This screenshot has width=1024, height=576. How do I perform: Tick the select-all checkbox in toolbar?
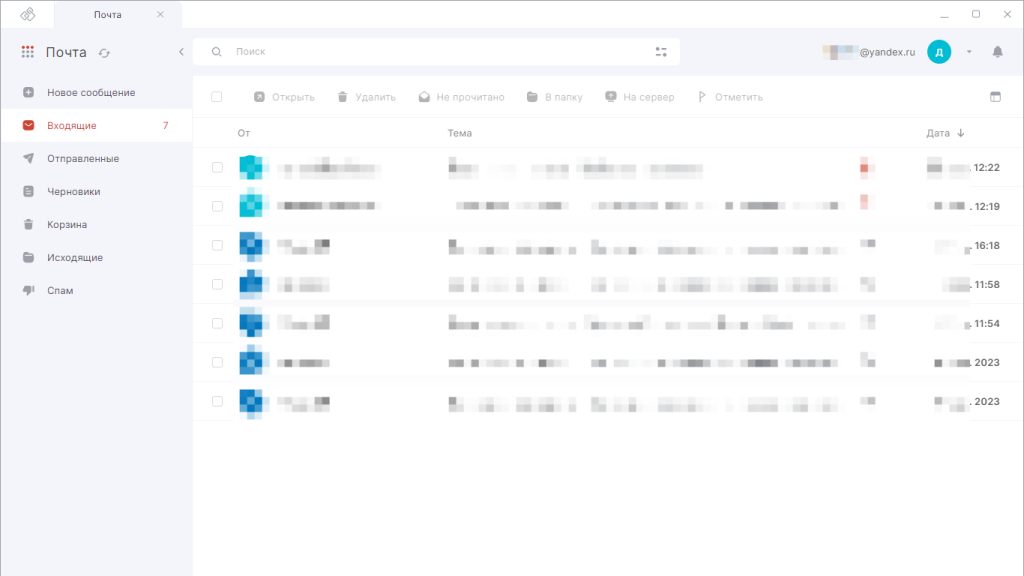click(x=217, y=97)
